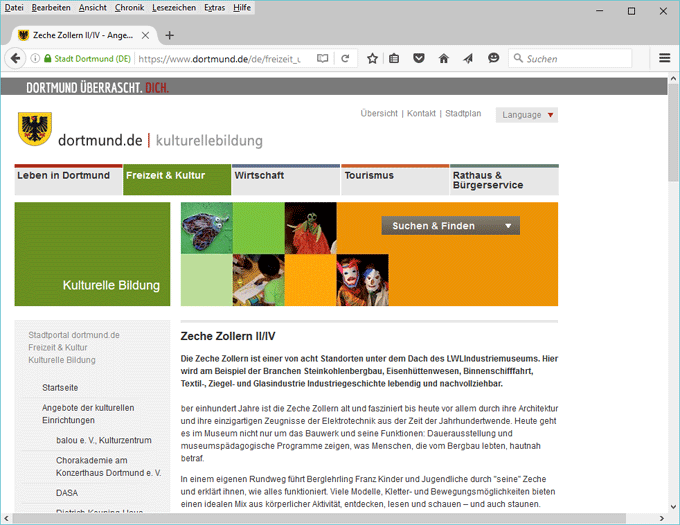Click the masked figures thumbnail image

363,280
